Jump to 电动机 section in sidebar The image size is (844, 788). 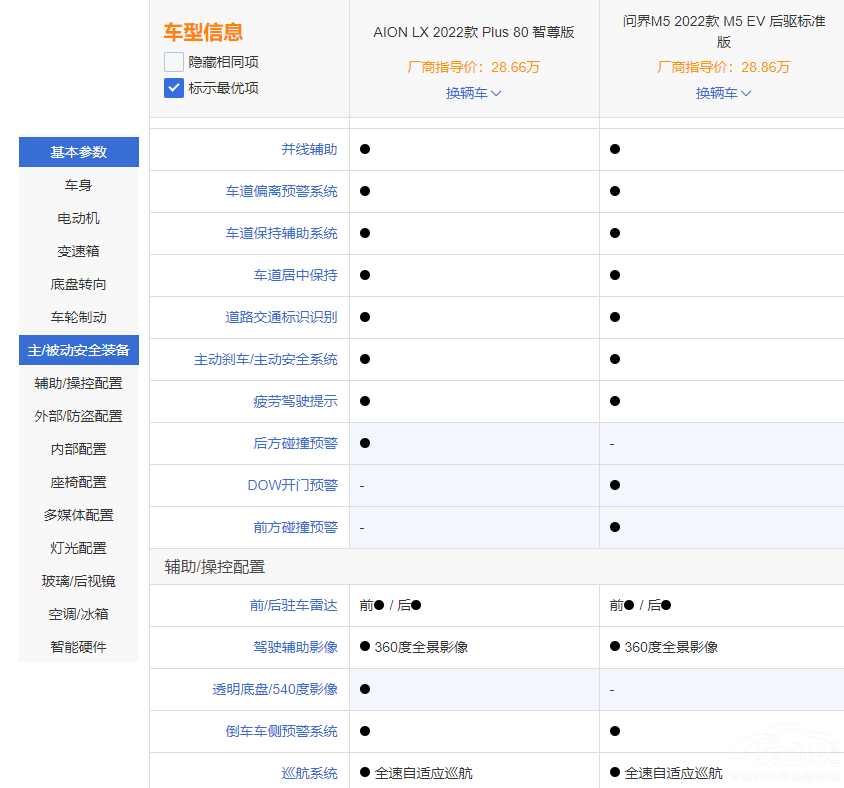79,218
